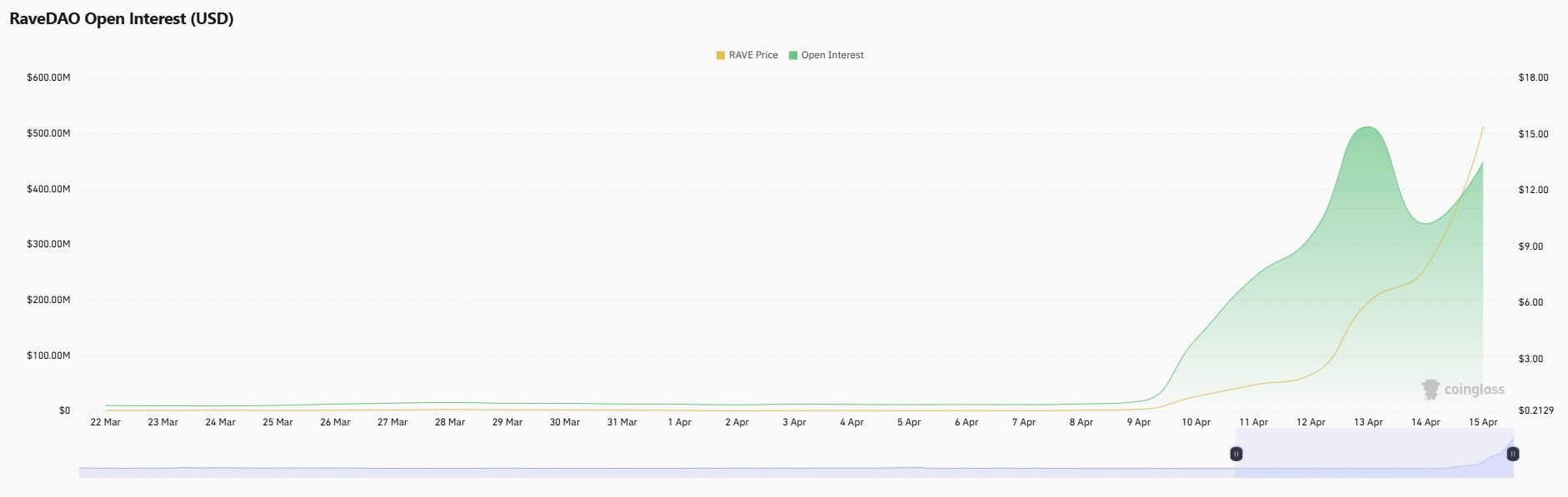
Task: Click the $12.00 price axis label
Action: click(1533, 190)
